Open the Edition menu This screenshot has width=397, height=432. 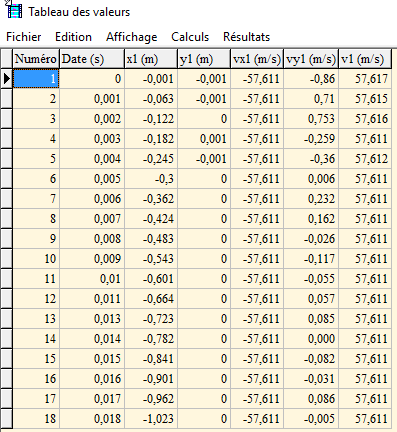pyautogui.click(x=73, y=37)
